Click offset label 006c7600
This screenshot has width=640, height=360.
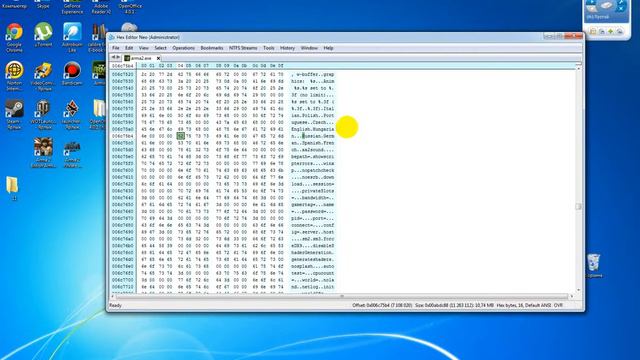(x=123, y=170)
